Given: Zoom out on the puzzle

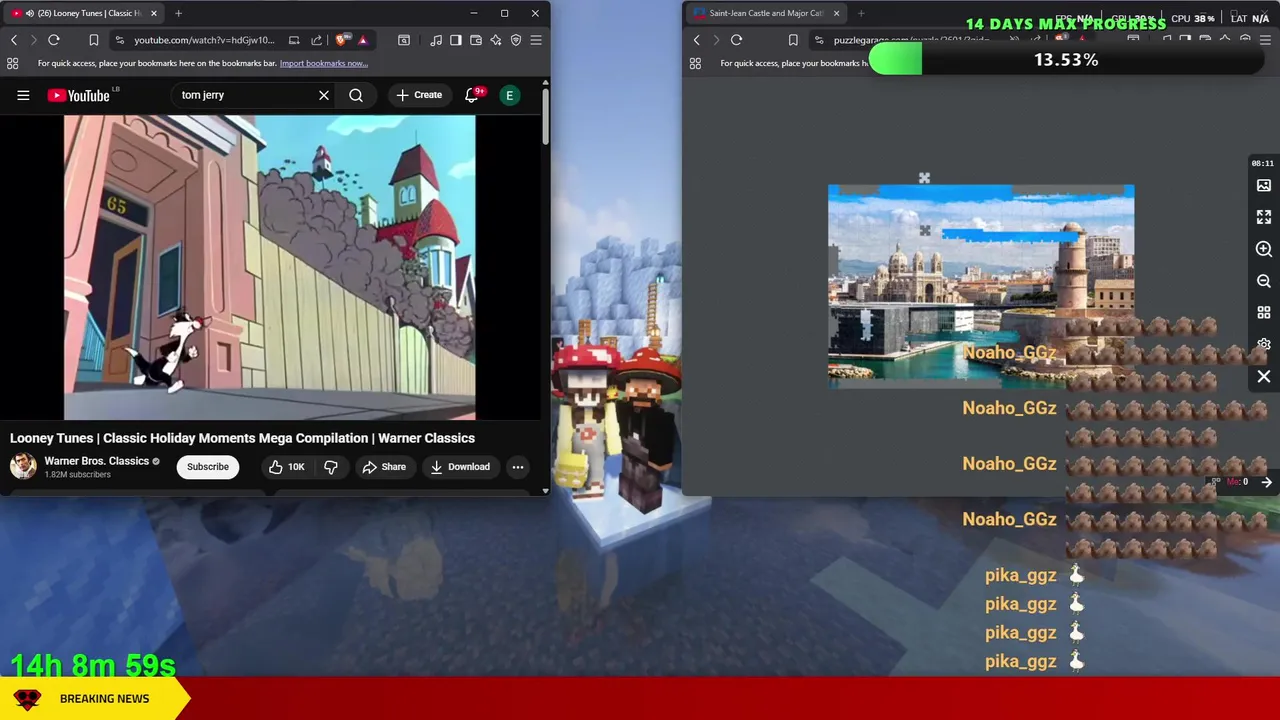Looking at the screenshot, I should tap(1264, 281).
